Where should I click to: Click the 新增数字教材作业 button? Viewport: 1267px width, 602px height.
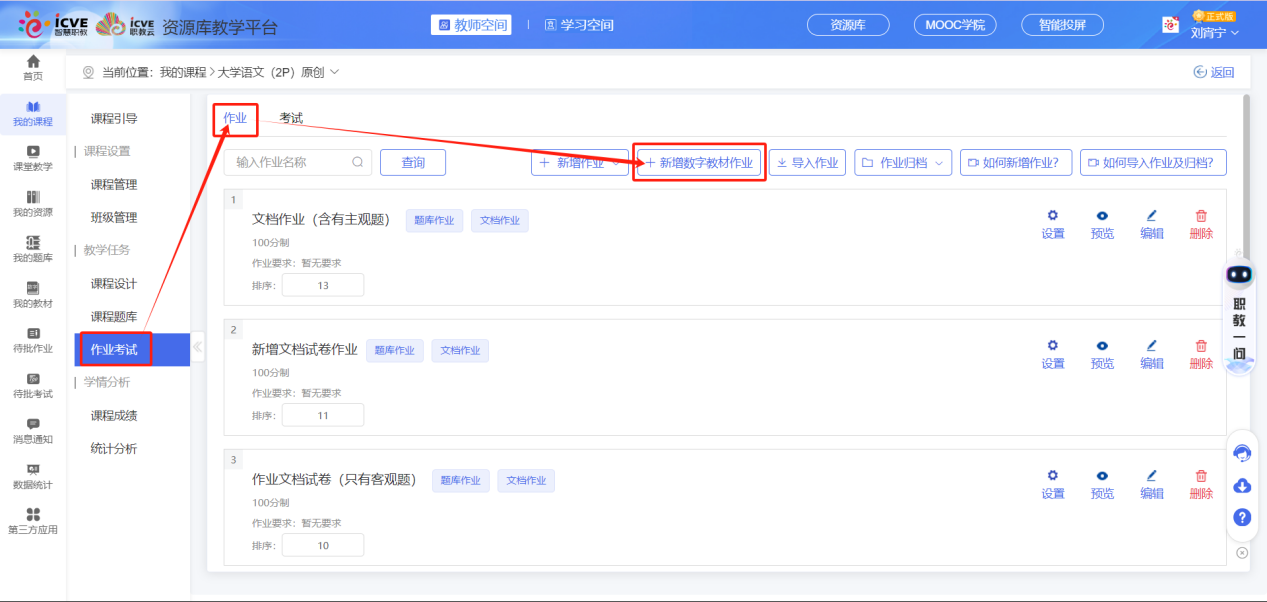(x=699, y=163)
